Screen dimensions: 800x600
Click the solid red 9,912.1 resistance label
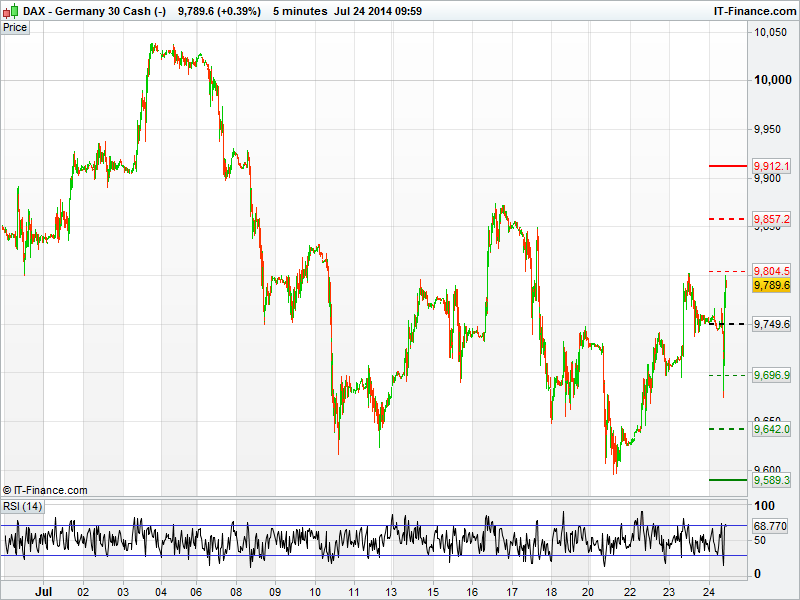(x=771, y=166)
